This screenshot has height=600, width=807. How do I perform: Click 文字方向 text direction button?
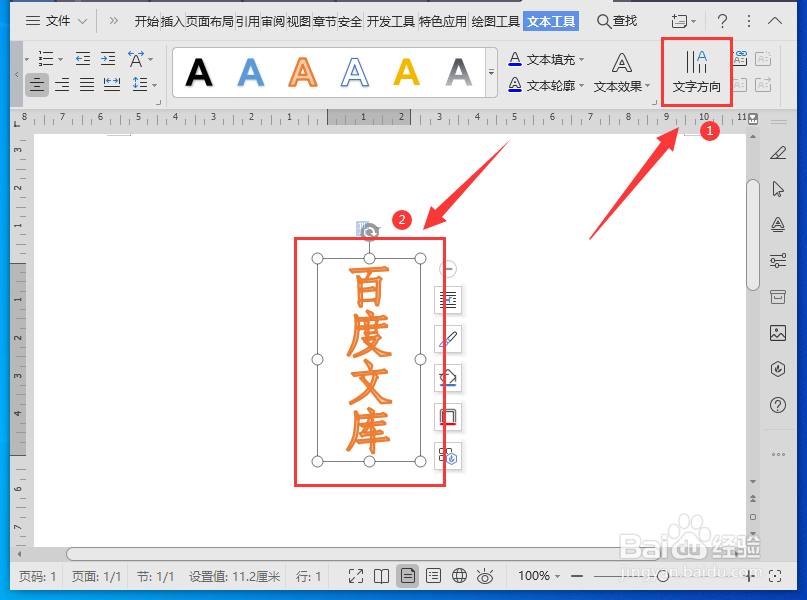(x=697, y=72)
